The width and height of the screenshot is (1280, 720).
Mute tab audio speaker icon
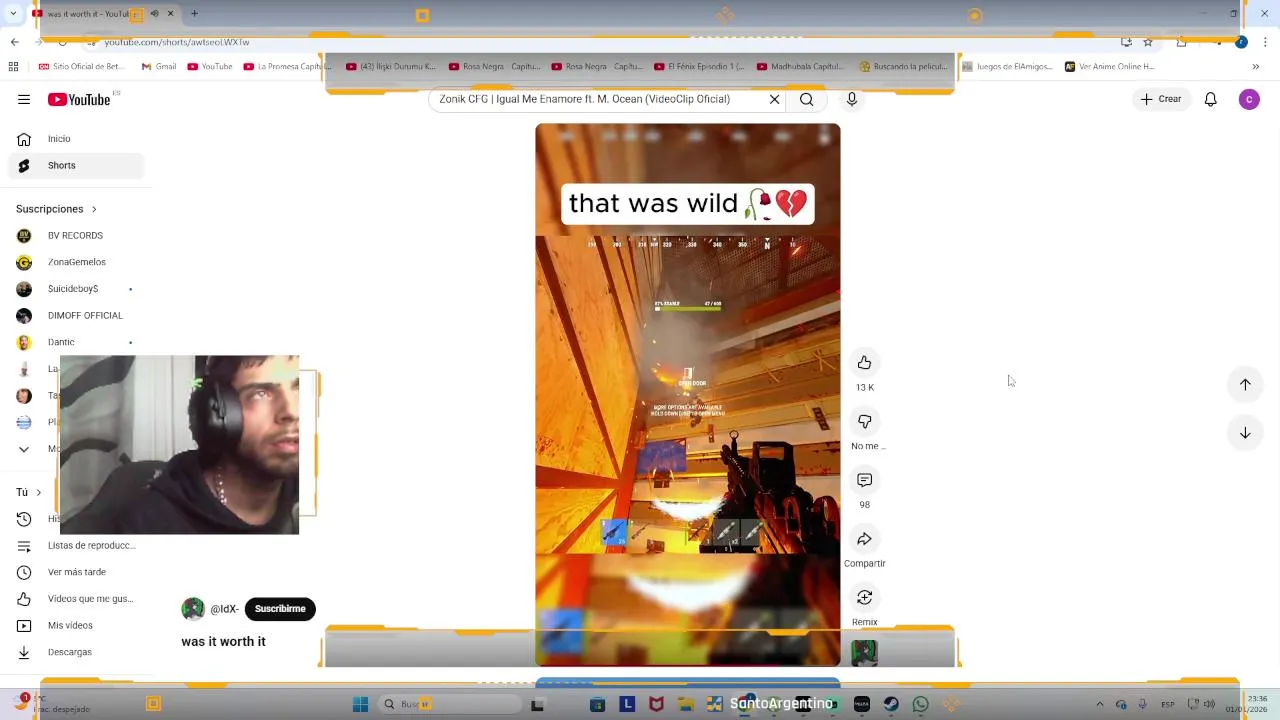point(154,14)
